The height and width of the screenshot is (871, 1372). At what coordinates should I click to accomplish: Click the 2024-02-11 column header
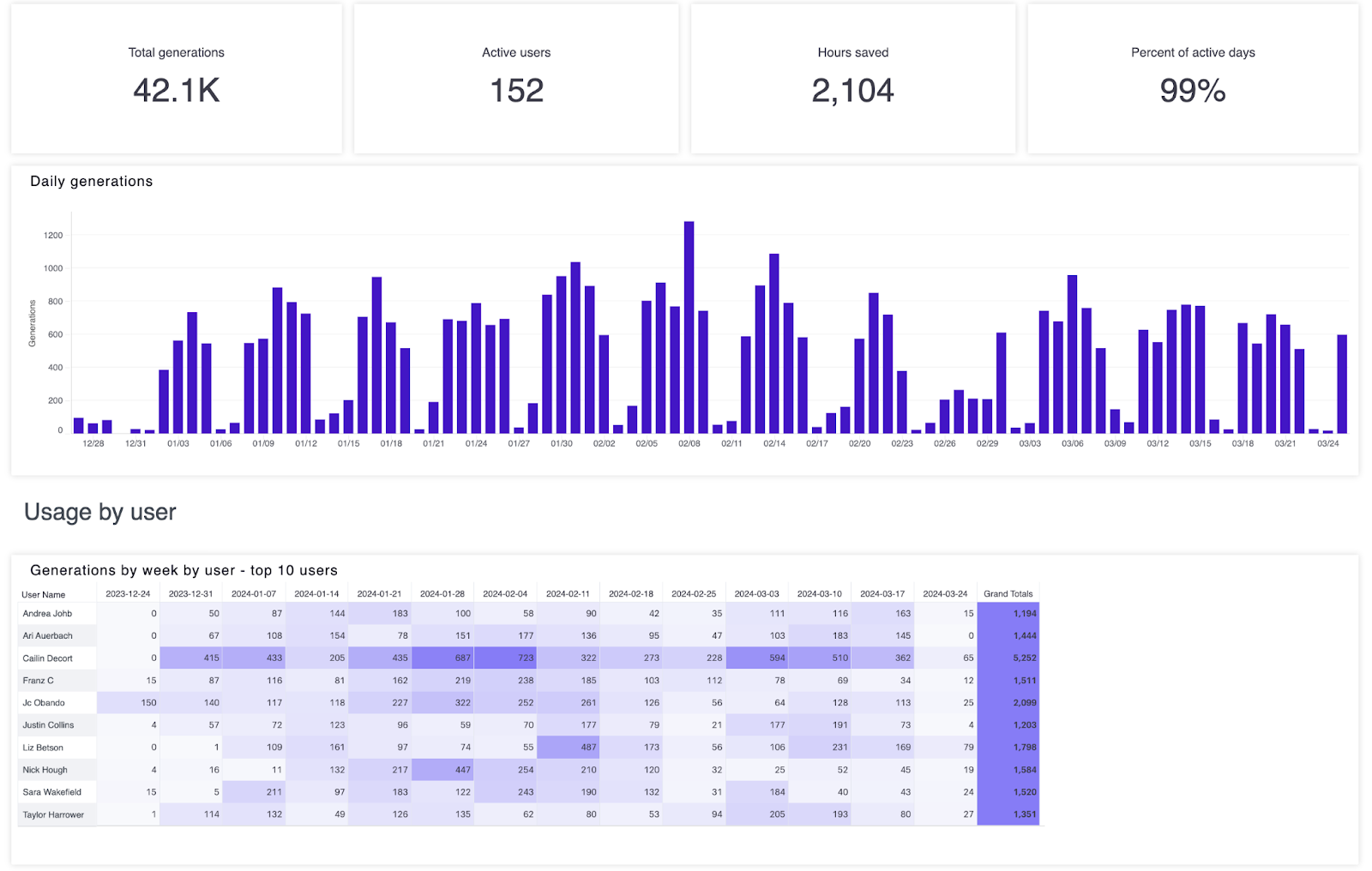point(569,592)
